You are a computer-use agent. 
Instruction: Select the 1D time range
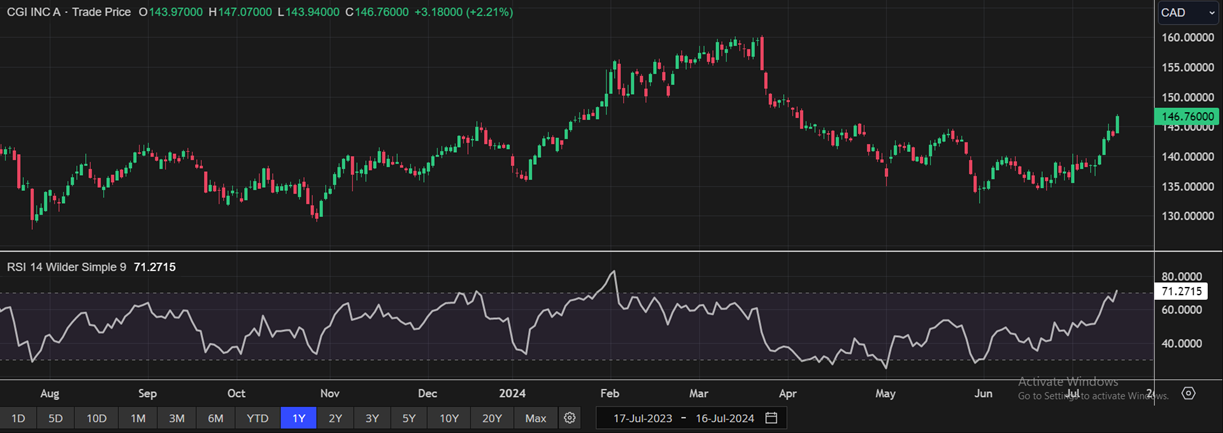[18, 418]
